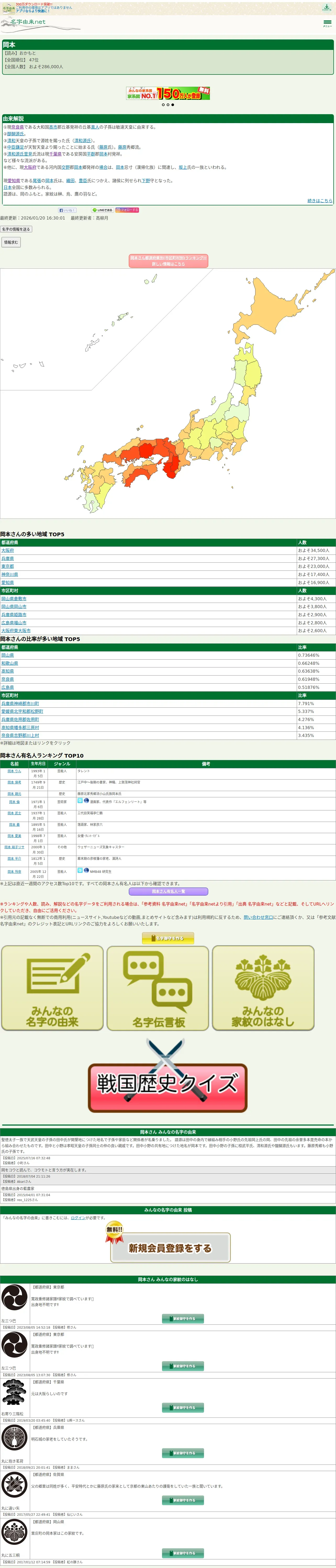This screenshot has width=336, height=1568.
Task: Open celebrity link 岡本 夏美
Action: 14,836
